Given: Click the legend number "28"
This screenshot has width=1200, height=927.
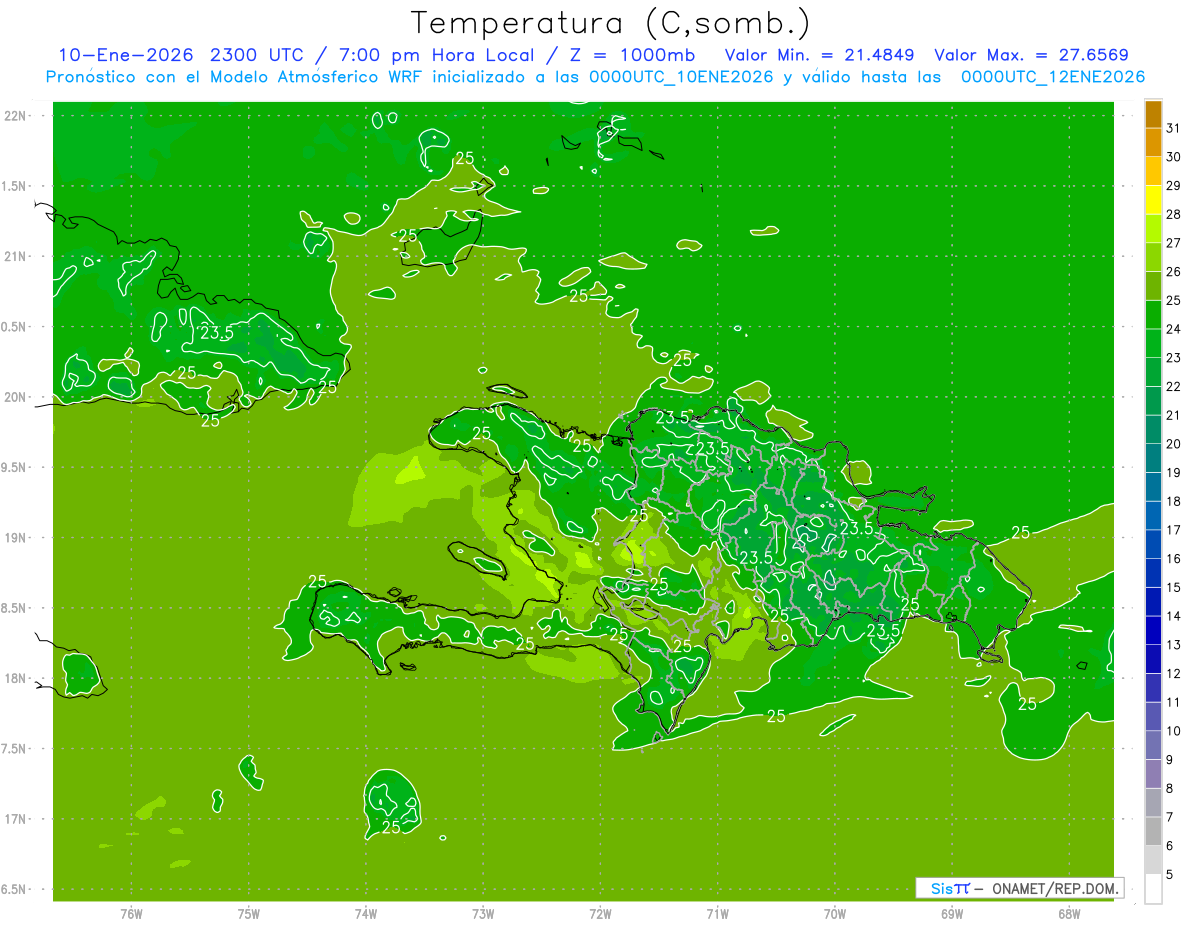Looking at the screenshot, I should [1174, 214].
